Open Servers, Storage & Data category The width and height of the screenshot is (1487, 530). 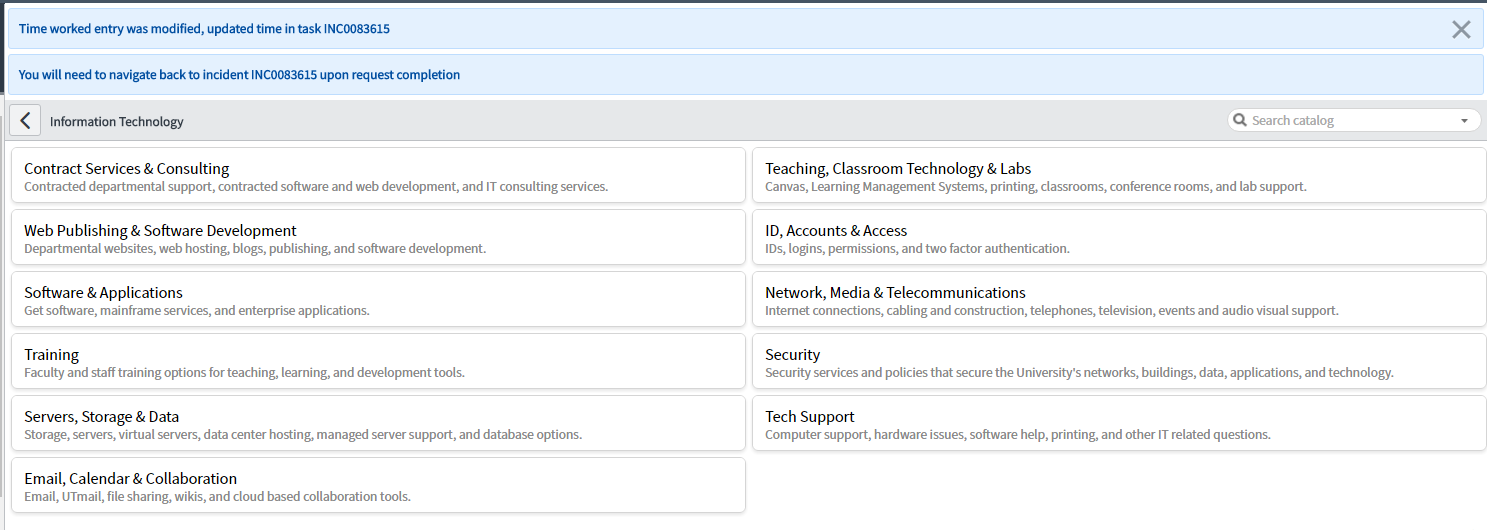pyautogui.click(x=378, y=424)
